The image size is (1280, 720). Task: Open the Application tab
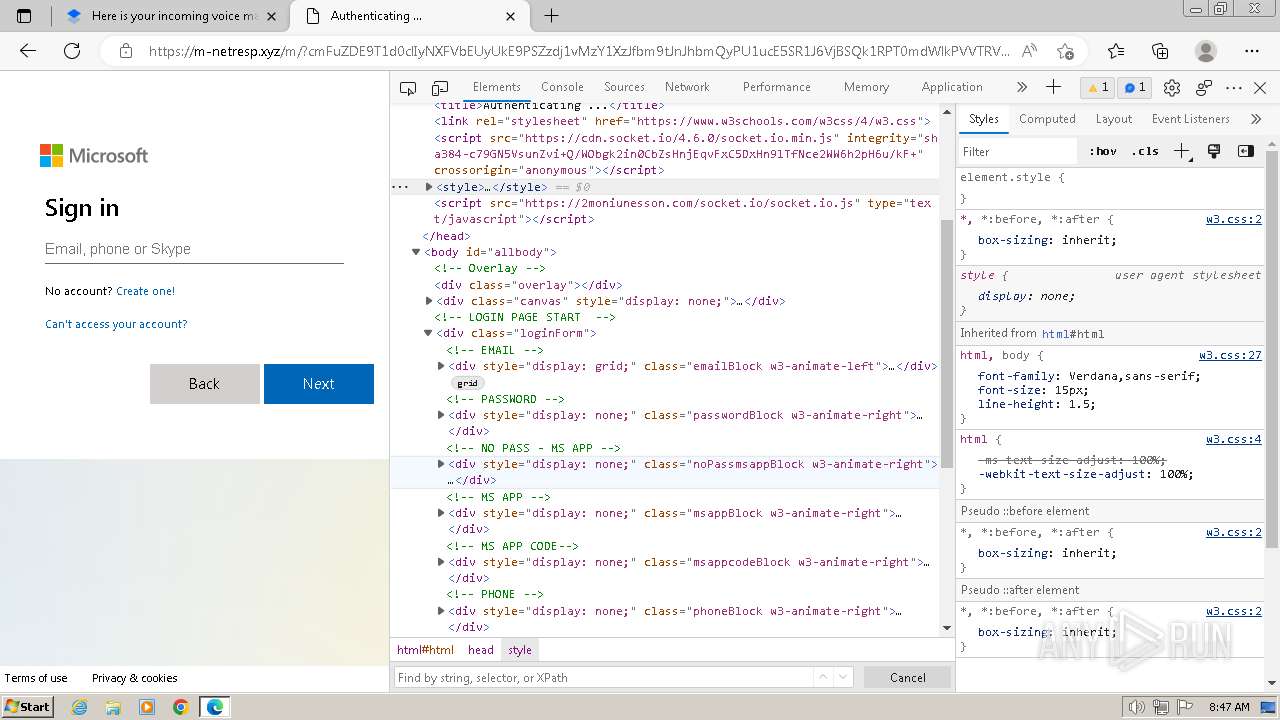[952, 87]
